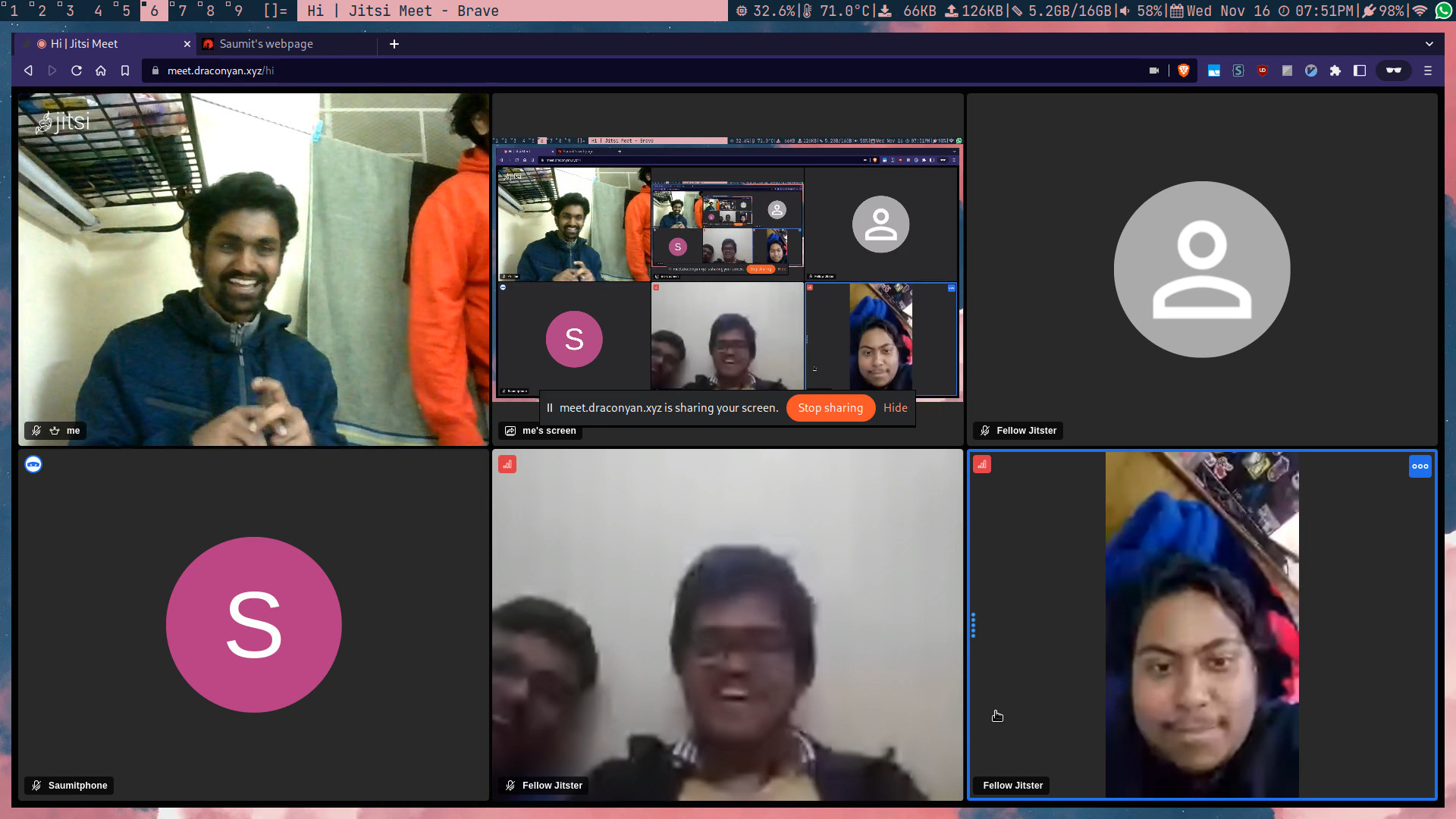
Task: Switch to Saumit's webpage browser tab
Action: pos(263,43)
